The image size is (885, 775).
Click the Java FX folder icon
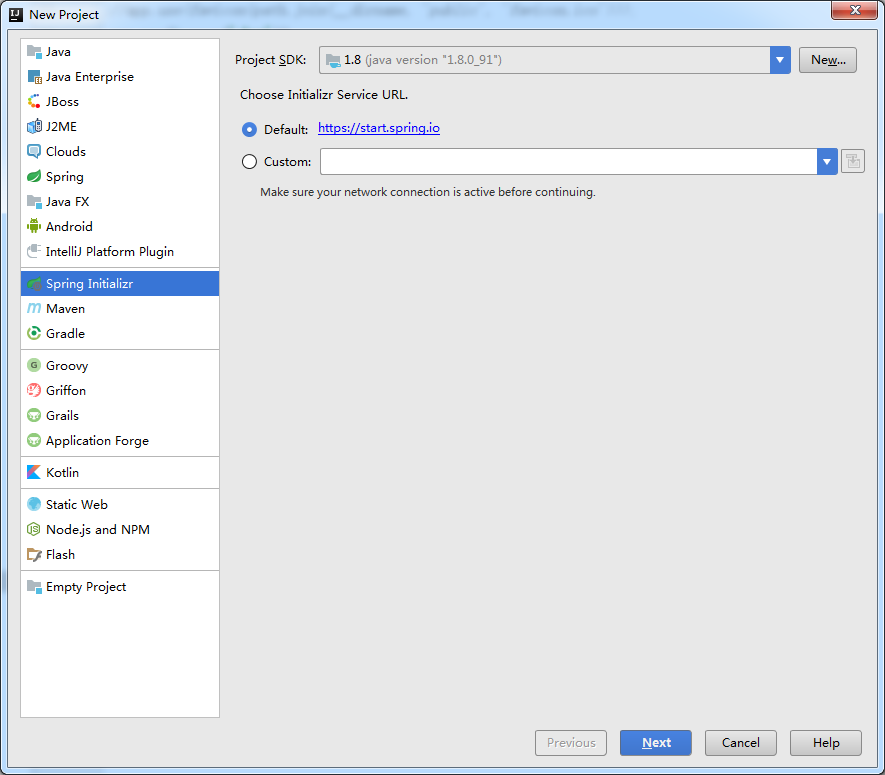point(34,202)
